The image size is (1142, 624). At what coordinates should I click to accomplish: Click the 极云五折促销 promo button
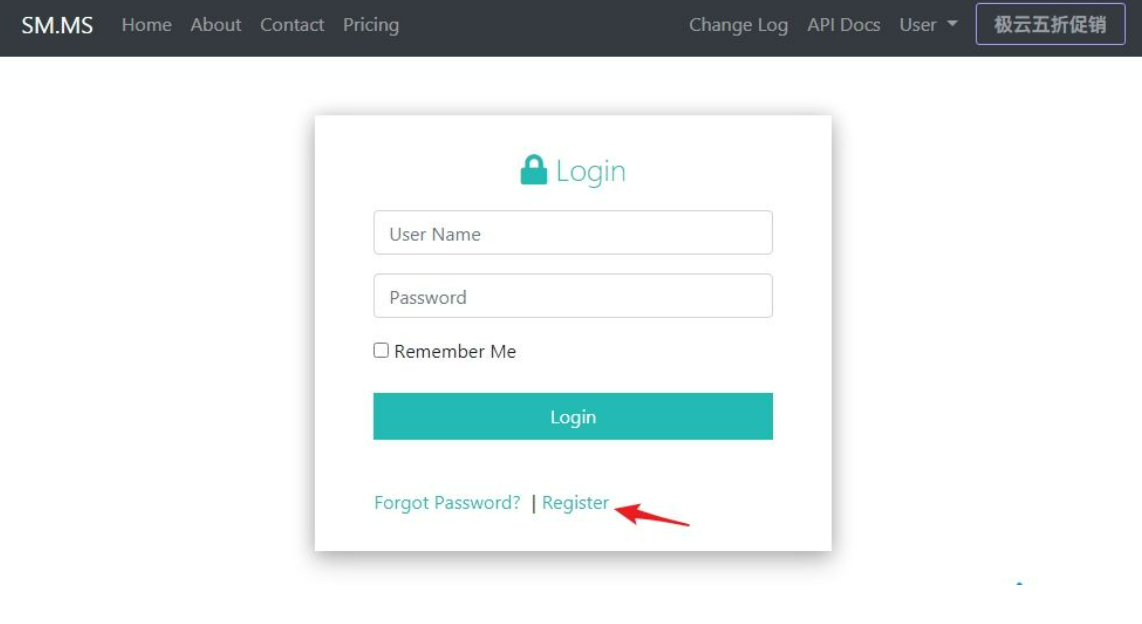coord(1050,25)
